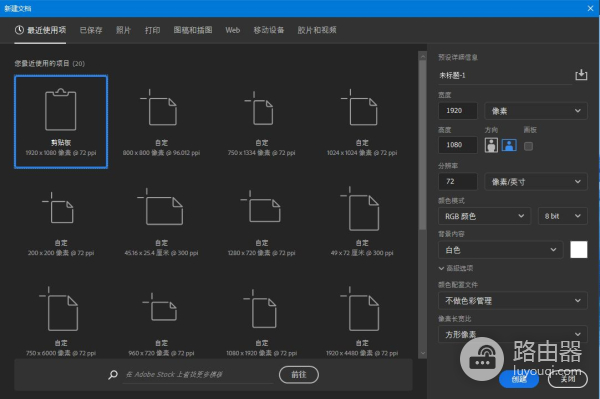Click the white background color swatch

click(579, 250)
